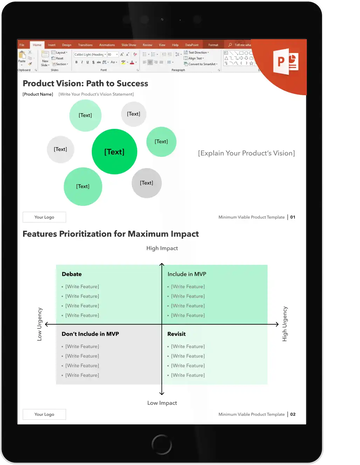The width and height of the screenshot is (360, 465).
Task: Click the High Impact axis label
Action: pos(162,248)
